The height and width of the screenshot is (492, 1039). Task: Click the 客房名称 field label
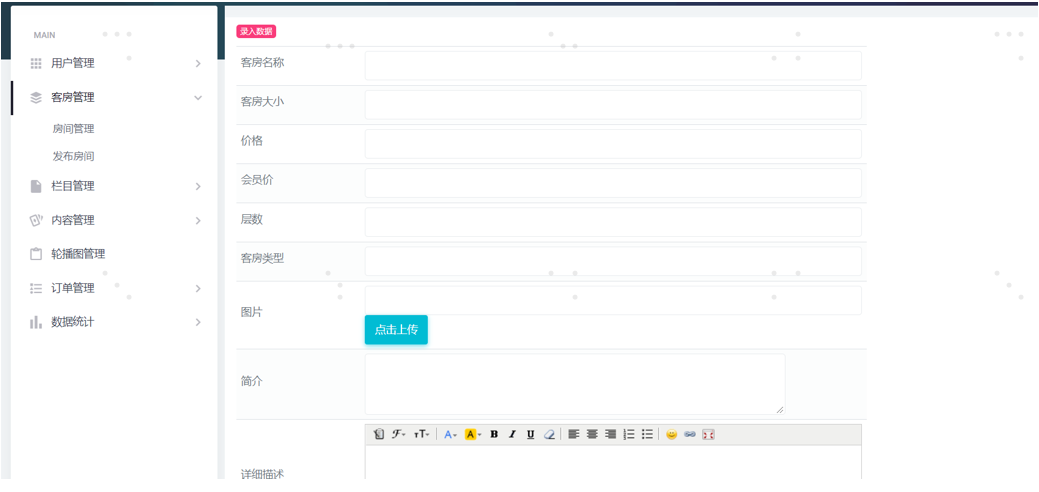tap(262, 63)
